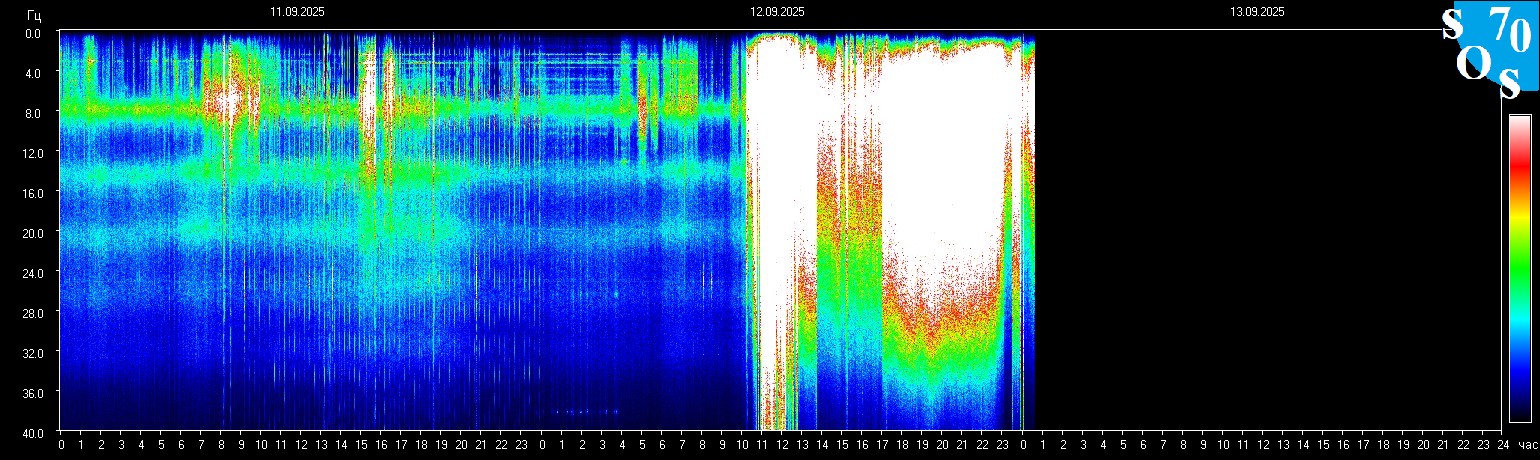Image resolution: width=1540 pixels, height=460 pixels.
Task: Click hour 18 label under 13.09.2025
Action: [1383, 445]
